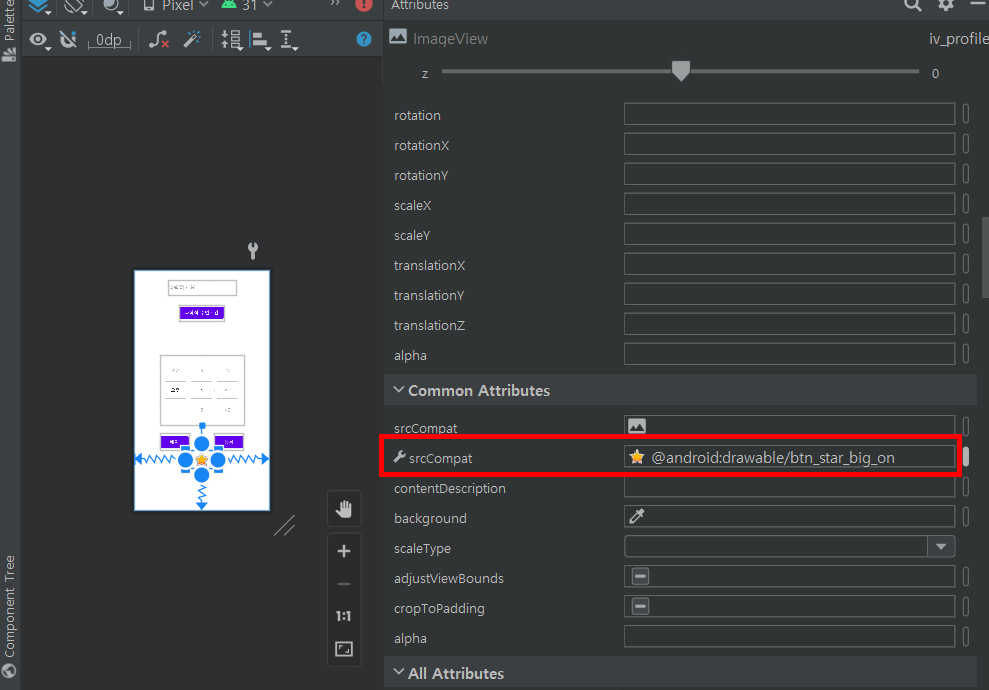The width and height of the screenshot is (989, 690).
Task: Open the Palette side tab
Action: pos(9,30)
